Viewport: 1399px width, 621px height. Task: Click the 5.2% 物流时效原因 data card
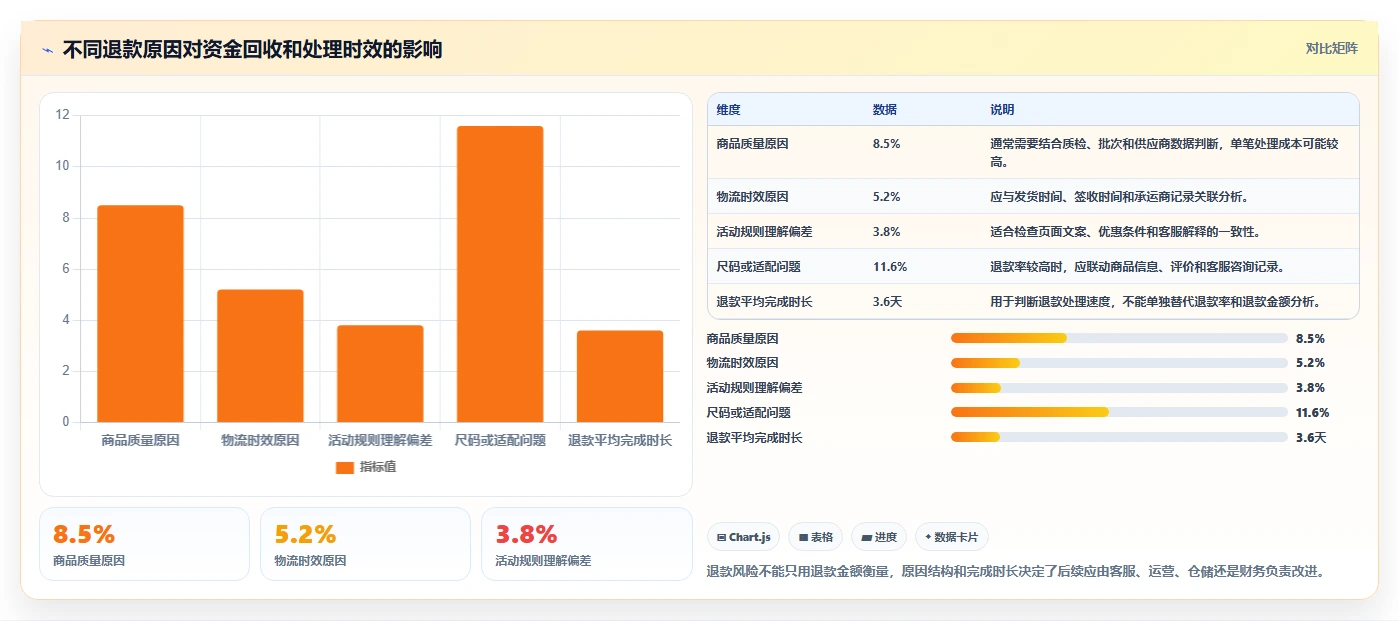point(365,544)
